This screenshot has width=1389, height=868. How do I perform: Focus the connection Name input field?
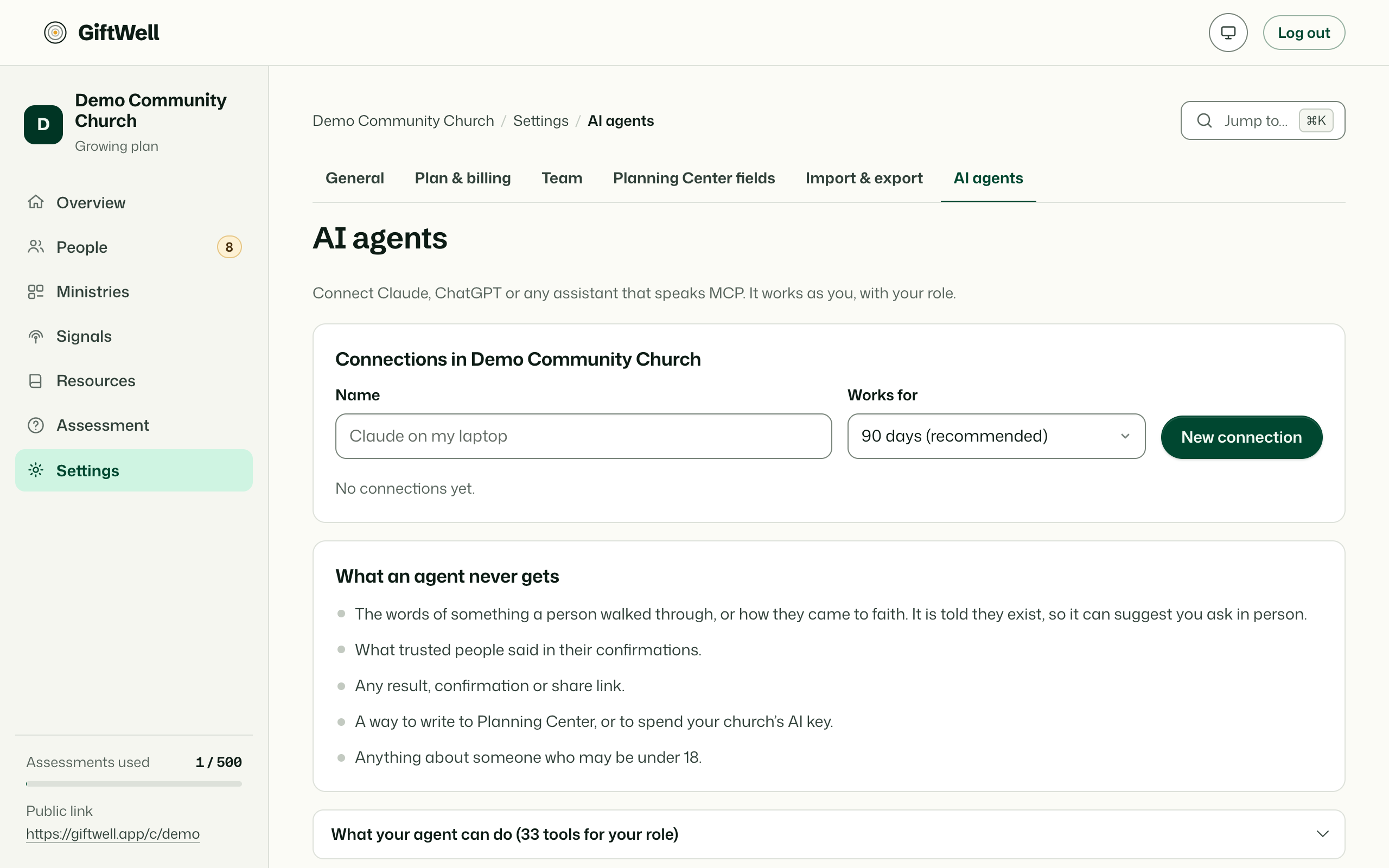pos(583,436)
